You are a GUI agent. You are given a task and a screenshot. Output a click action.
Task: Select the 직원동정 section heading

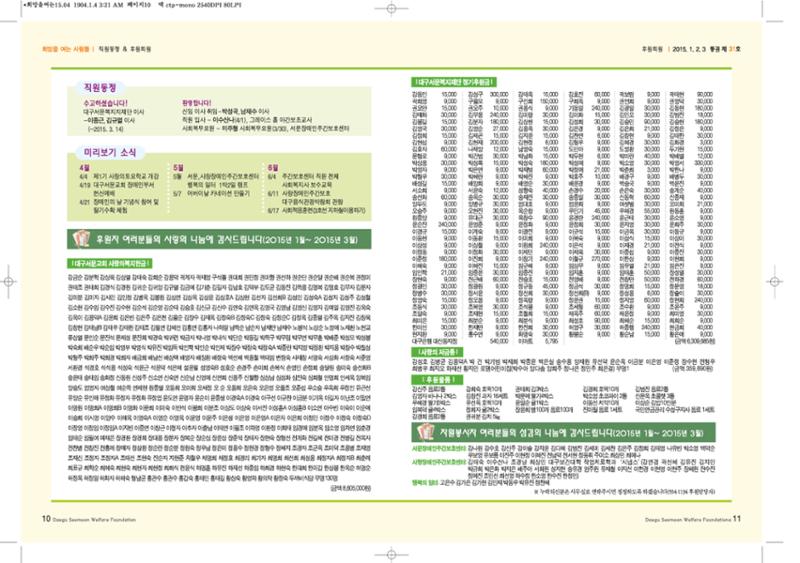point(100,88)
